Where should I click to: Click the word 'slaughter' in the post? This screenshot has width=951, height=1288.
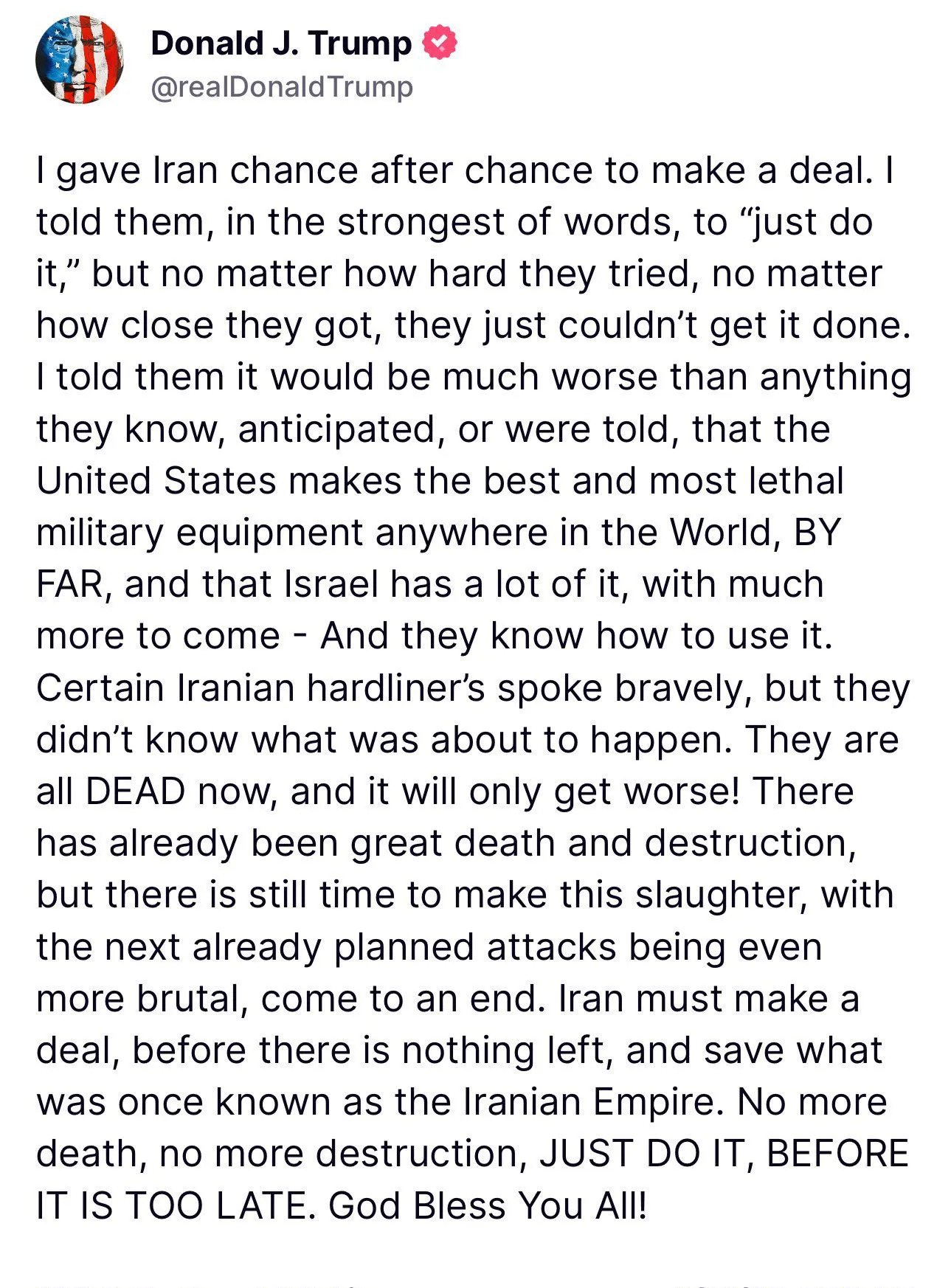(x=722, y=895)
